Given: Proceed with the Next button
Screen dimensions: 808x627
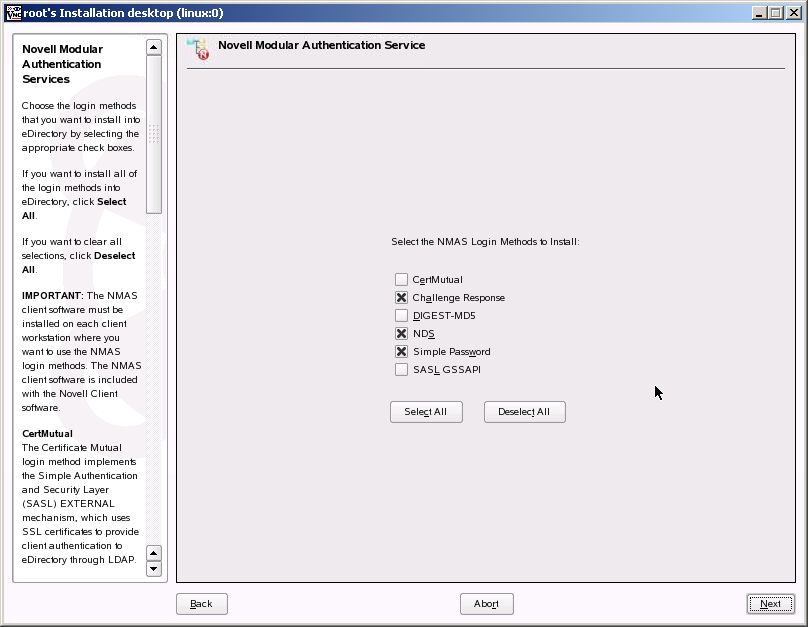Looking at the screenshot, I should tap(770, 604).
